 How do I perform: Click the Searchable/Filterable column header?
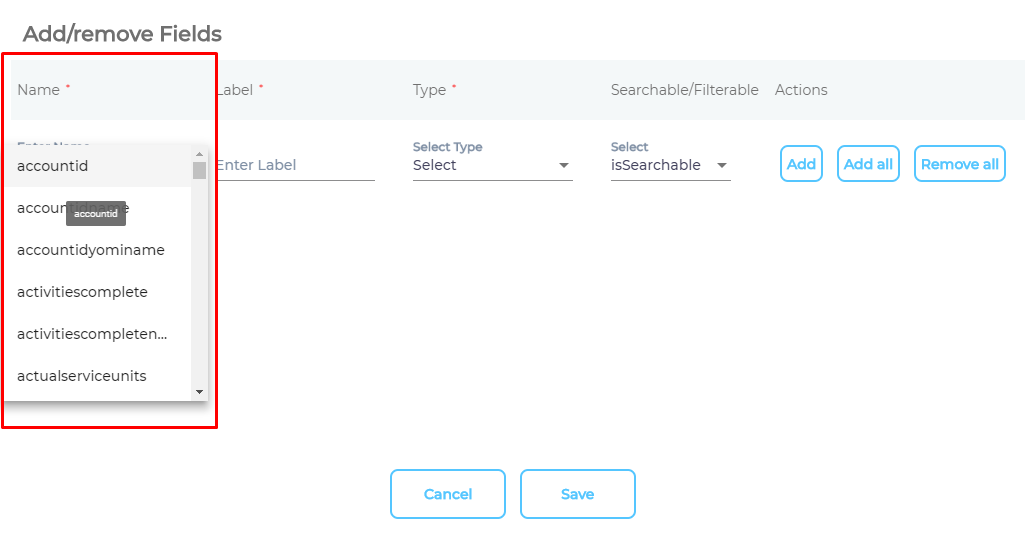click(684, 90)
